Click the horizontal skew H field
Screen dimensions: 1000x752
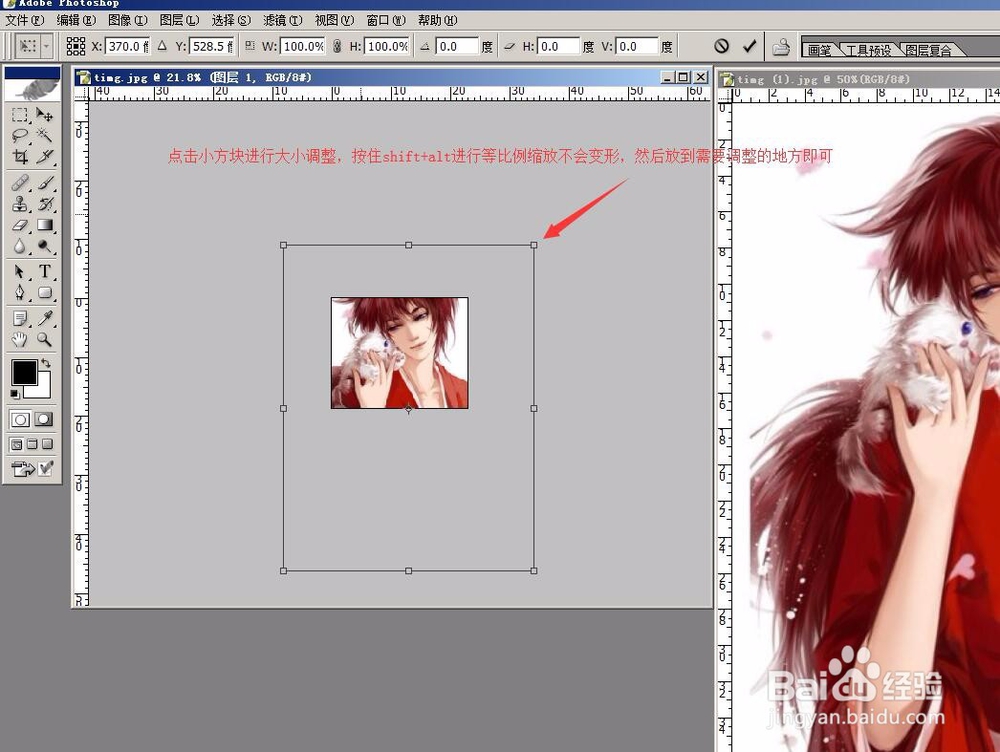coord(558,47)
